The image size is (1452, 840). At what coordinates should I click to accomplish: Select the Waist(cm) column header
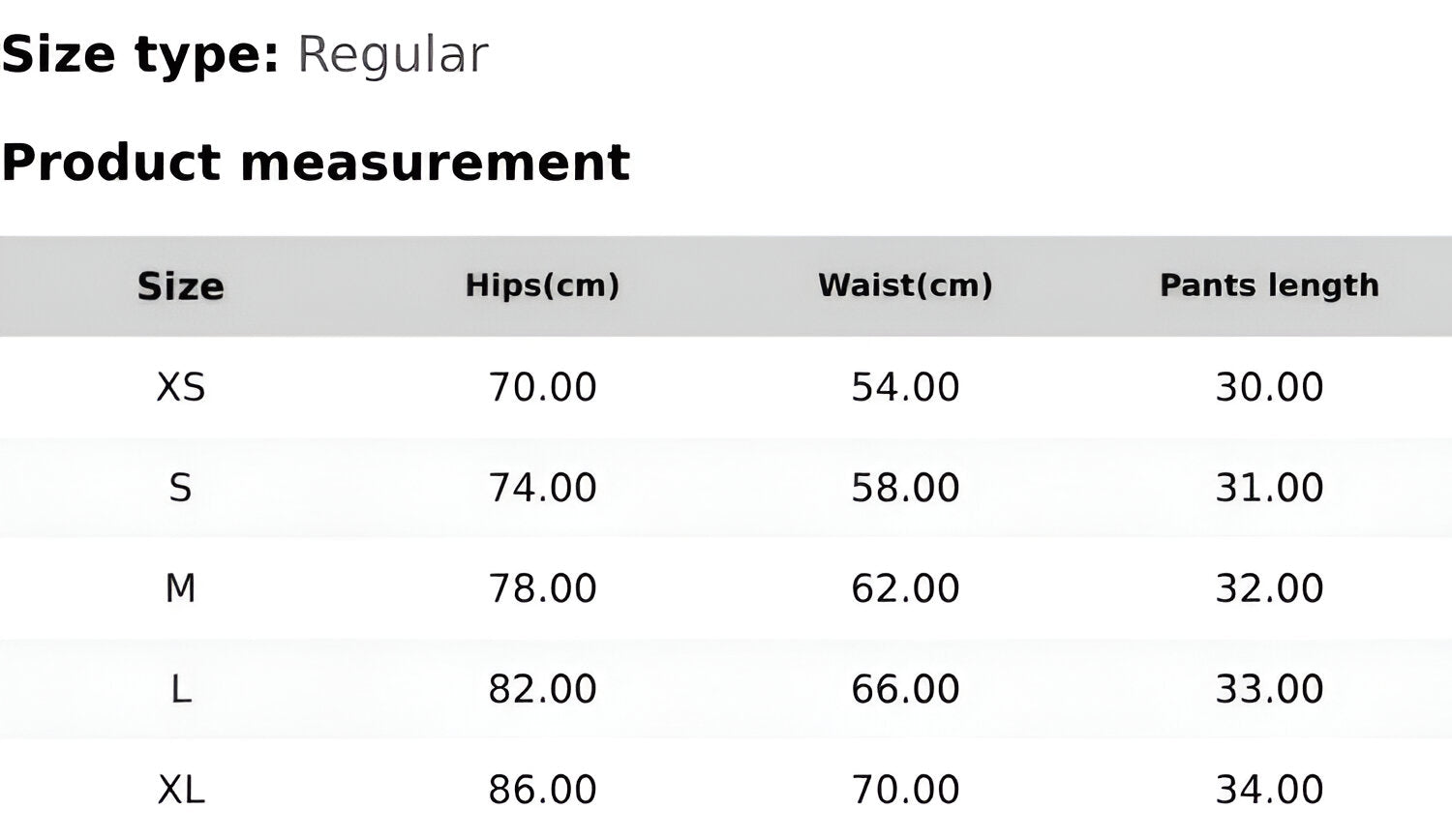[x=905, y=285]
